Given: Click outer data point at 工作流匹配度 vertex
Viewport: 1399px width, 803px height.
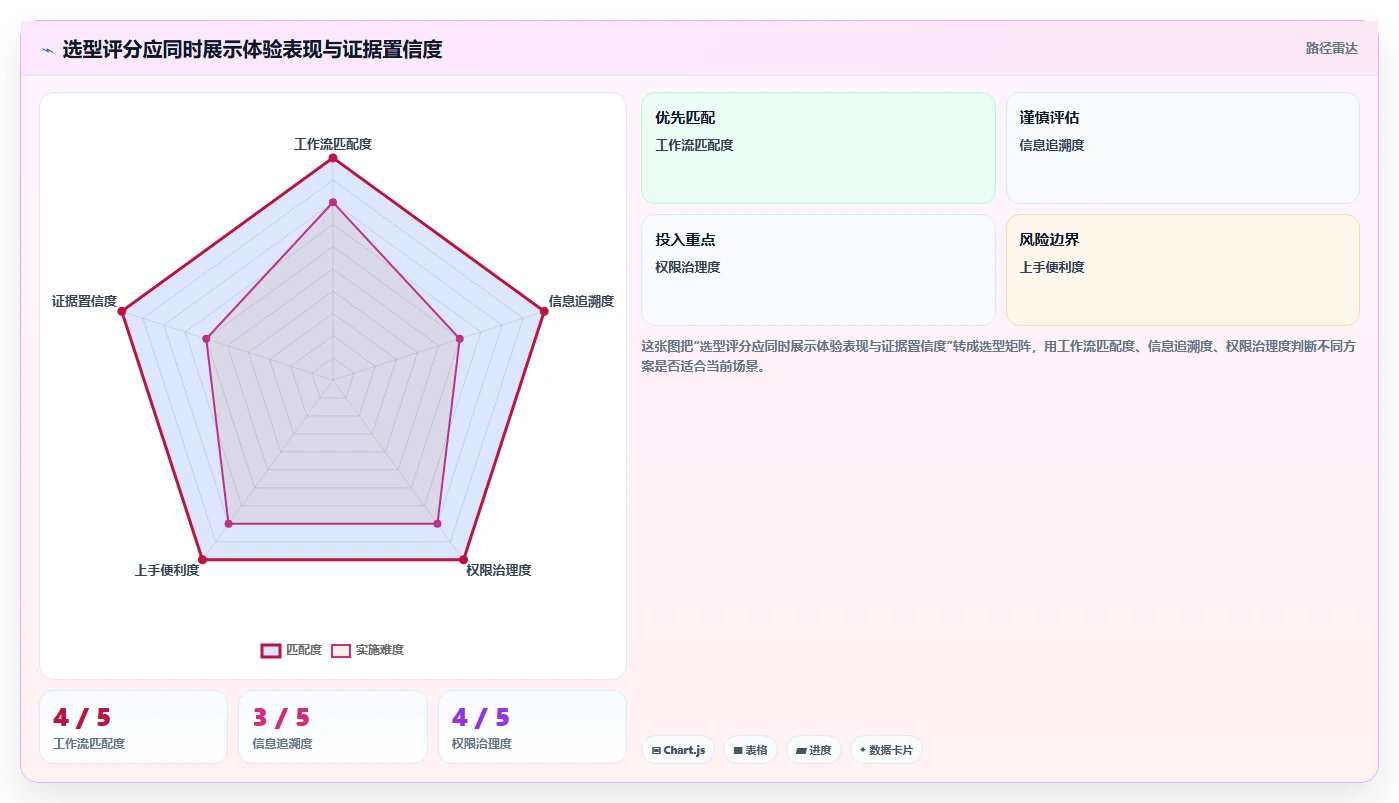Looking at the screenshot, I should pos(333,157).
